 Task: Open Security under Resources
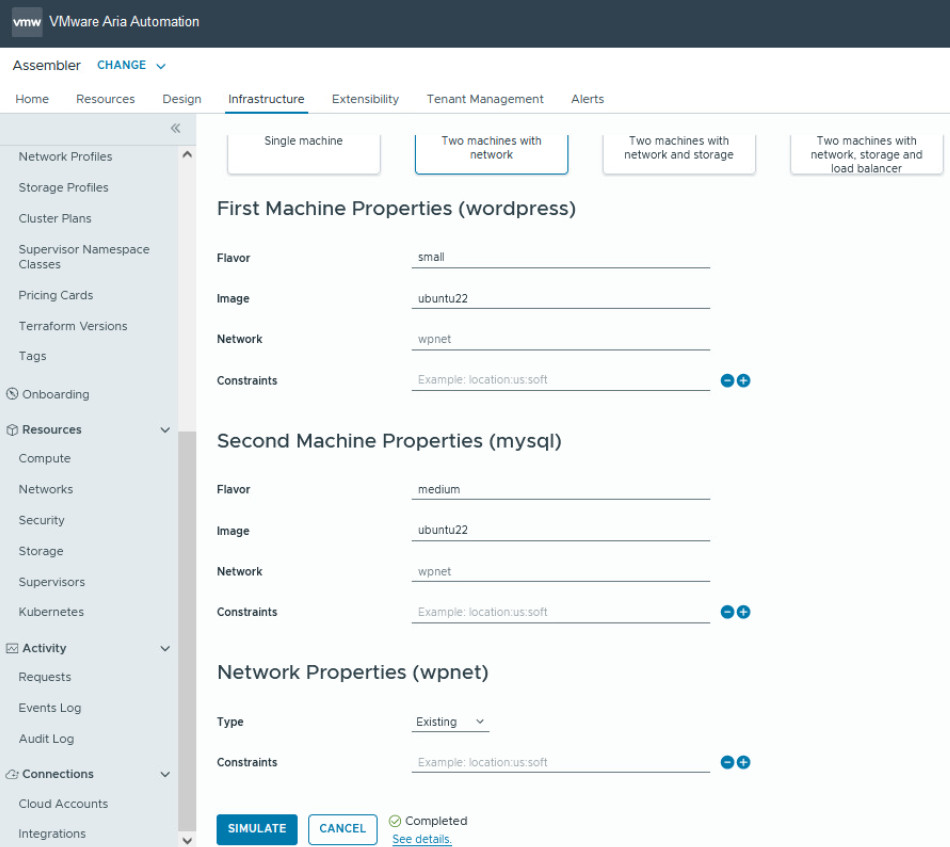(41, 520)
